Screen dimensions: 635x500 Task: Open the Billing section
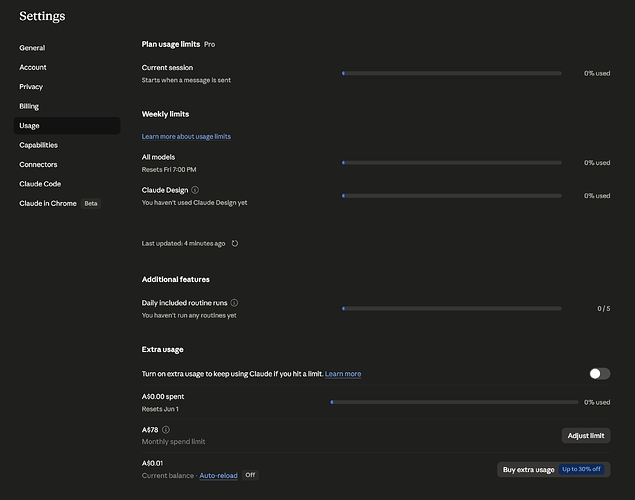coord(29,106)
